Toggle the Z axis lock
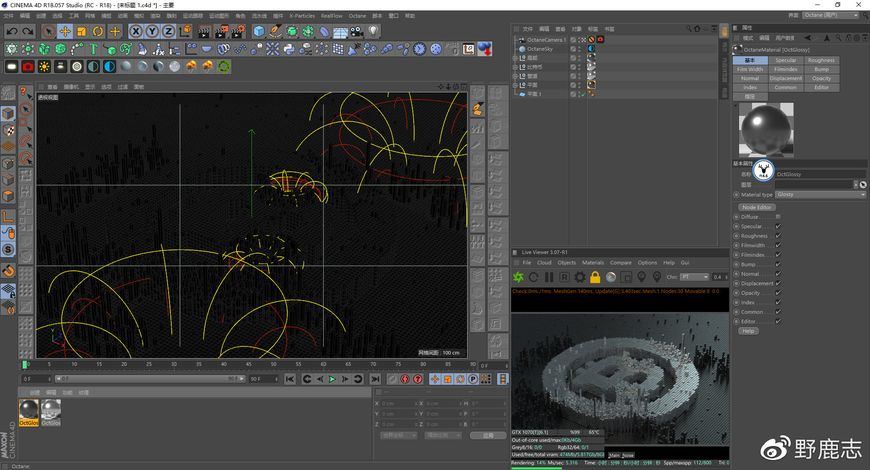 (168, 32)
